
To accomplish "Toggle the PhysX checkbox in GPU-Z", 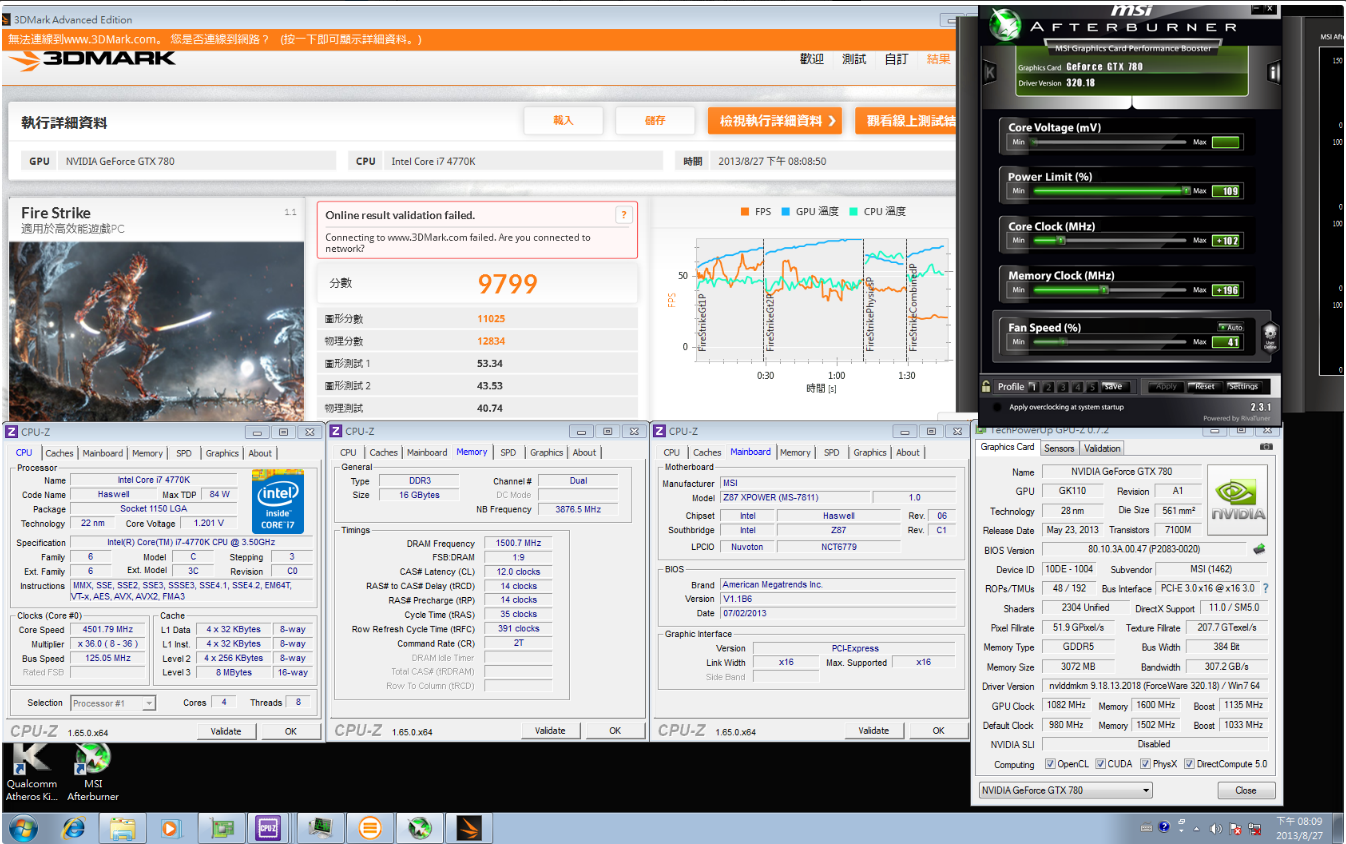I will [x=1145, y=764].
